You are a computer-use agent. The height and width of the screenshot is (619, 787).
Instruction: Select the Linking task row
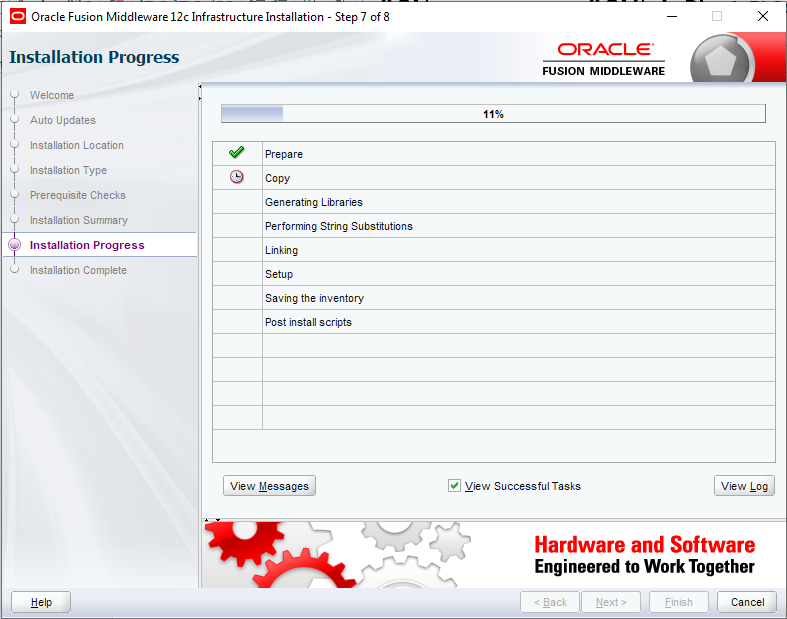(494, 250)
